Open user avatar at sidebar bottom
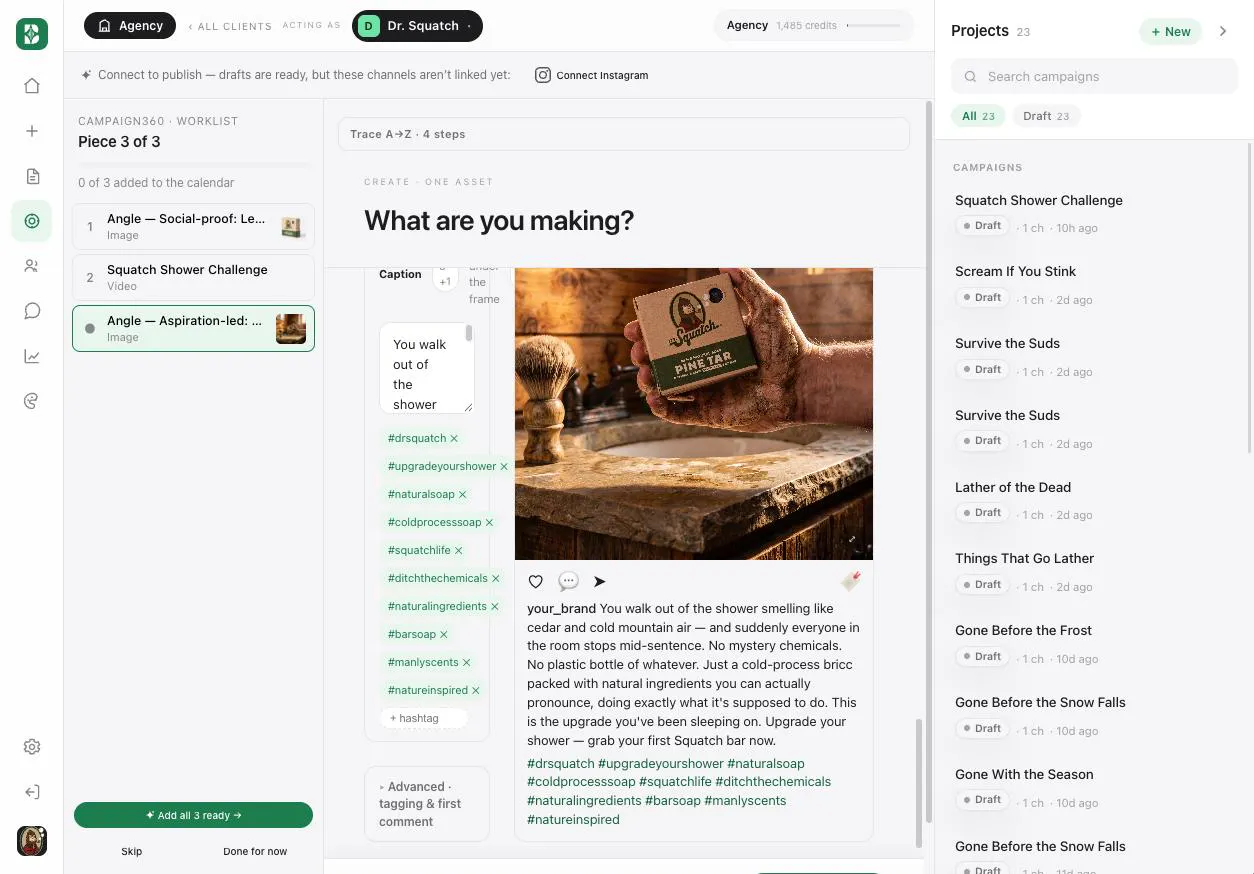 click(x=32, y=840)
